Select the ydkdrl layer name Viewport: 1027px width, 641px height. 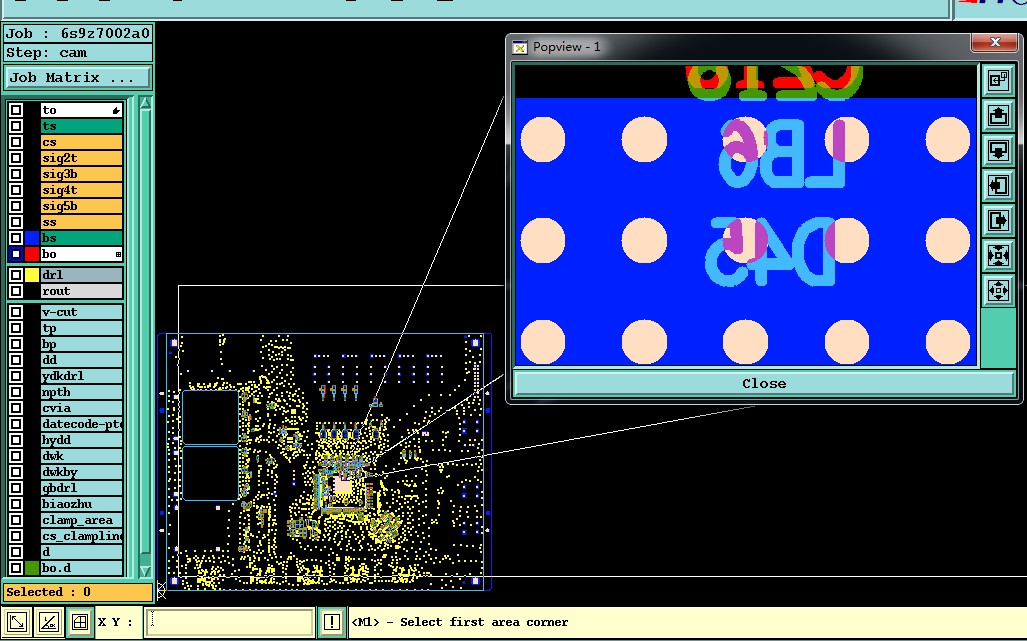tap(81, 376)
